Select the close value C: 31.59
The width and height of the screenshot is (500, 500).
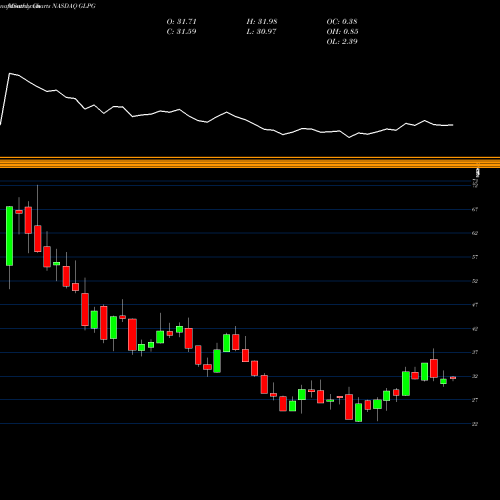tap(181, 32)
